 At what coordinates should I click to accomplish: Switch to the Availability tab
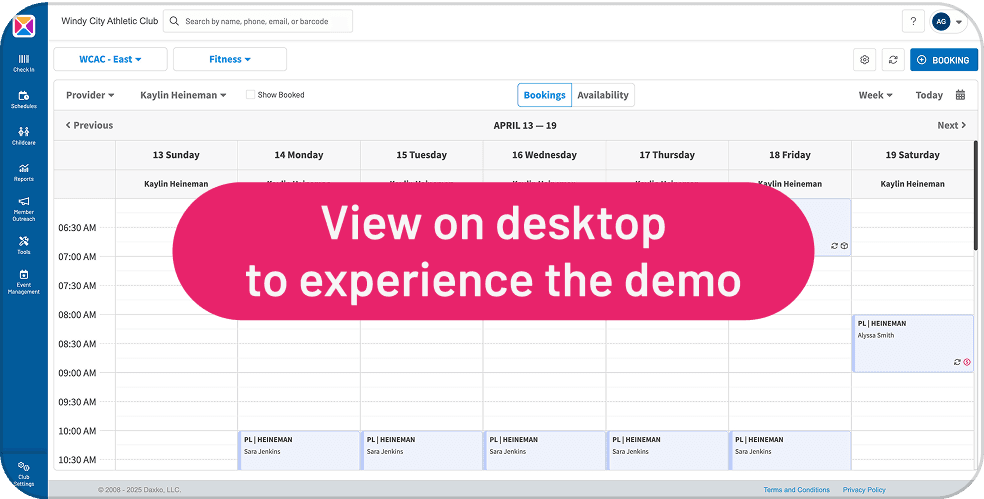coord(603,95)
